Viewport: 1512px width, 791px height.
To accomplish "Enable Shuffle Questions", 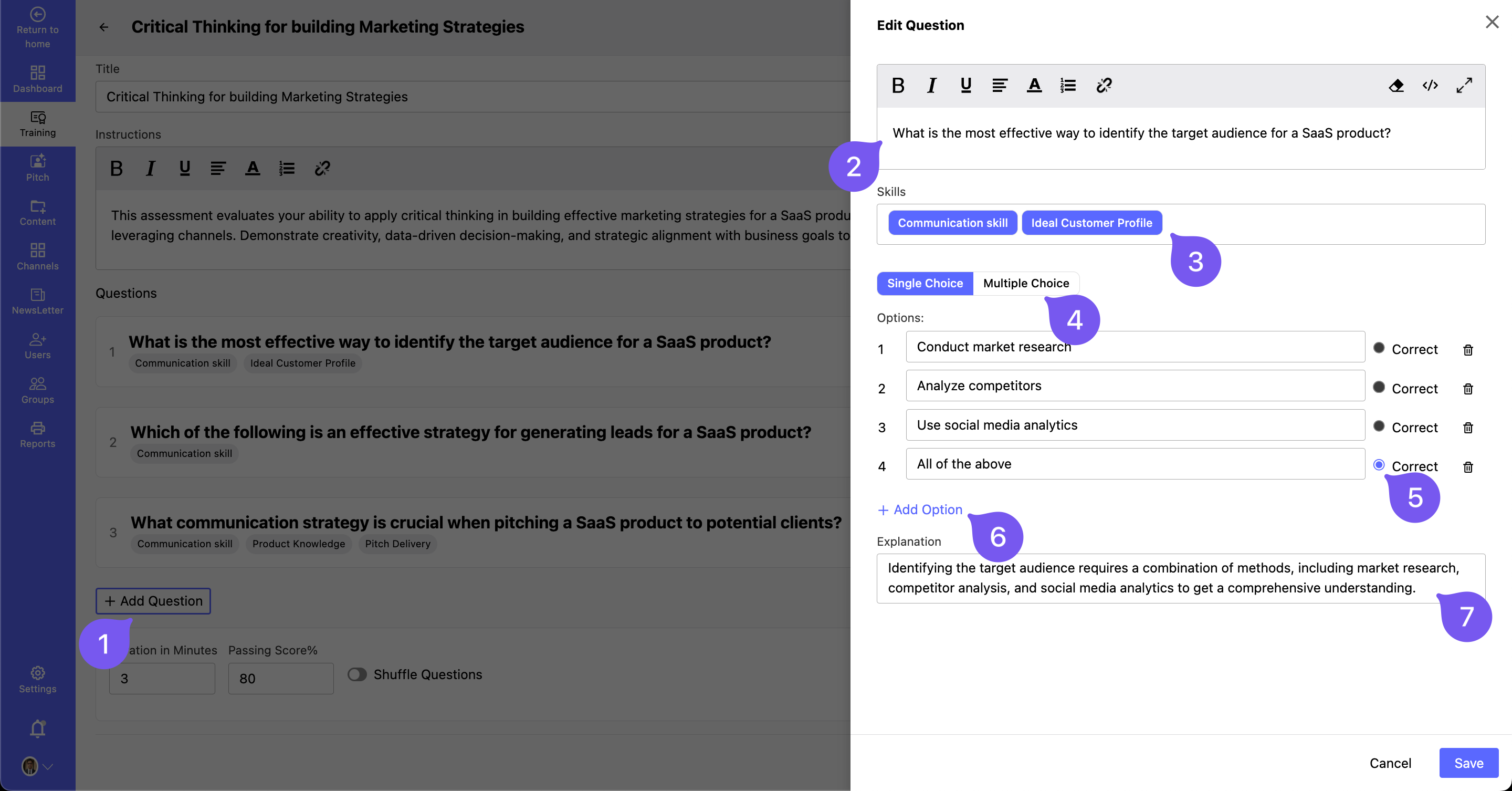I will tap(356, 674).
